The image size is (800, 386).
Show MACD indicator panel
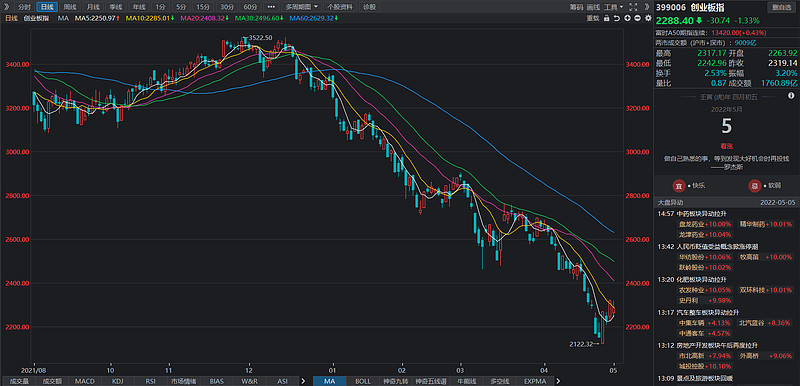85,381
